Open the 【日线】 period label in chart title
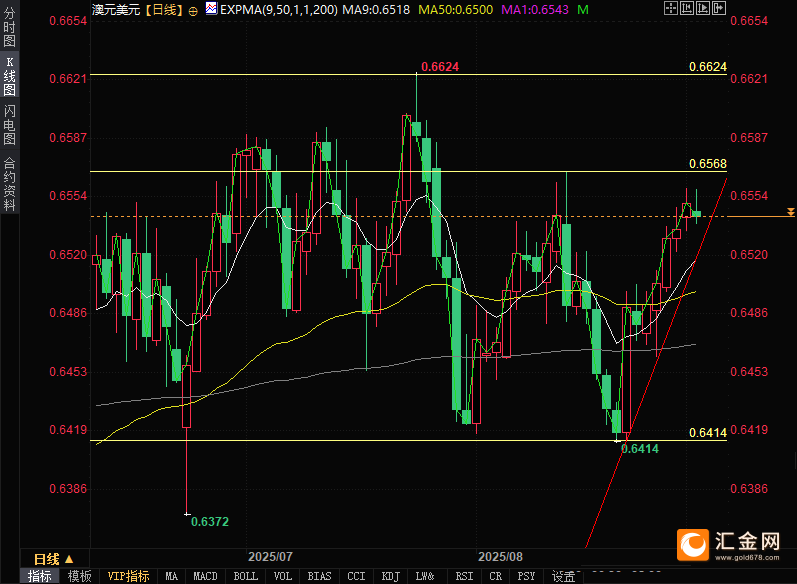 point(162,8)
